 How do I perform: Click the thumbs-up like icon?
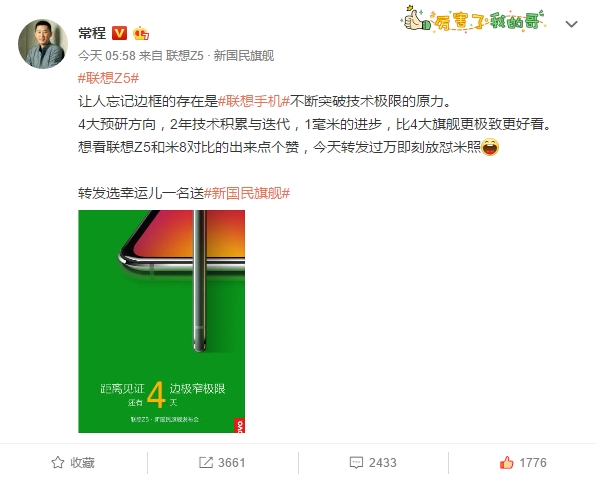[x=506, y=463]
